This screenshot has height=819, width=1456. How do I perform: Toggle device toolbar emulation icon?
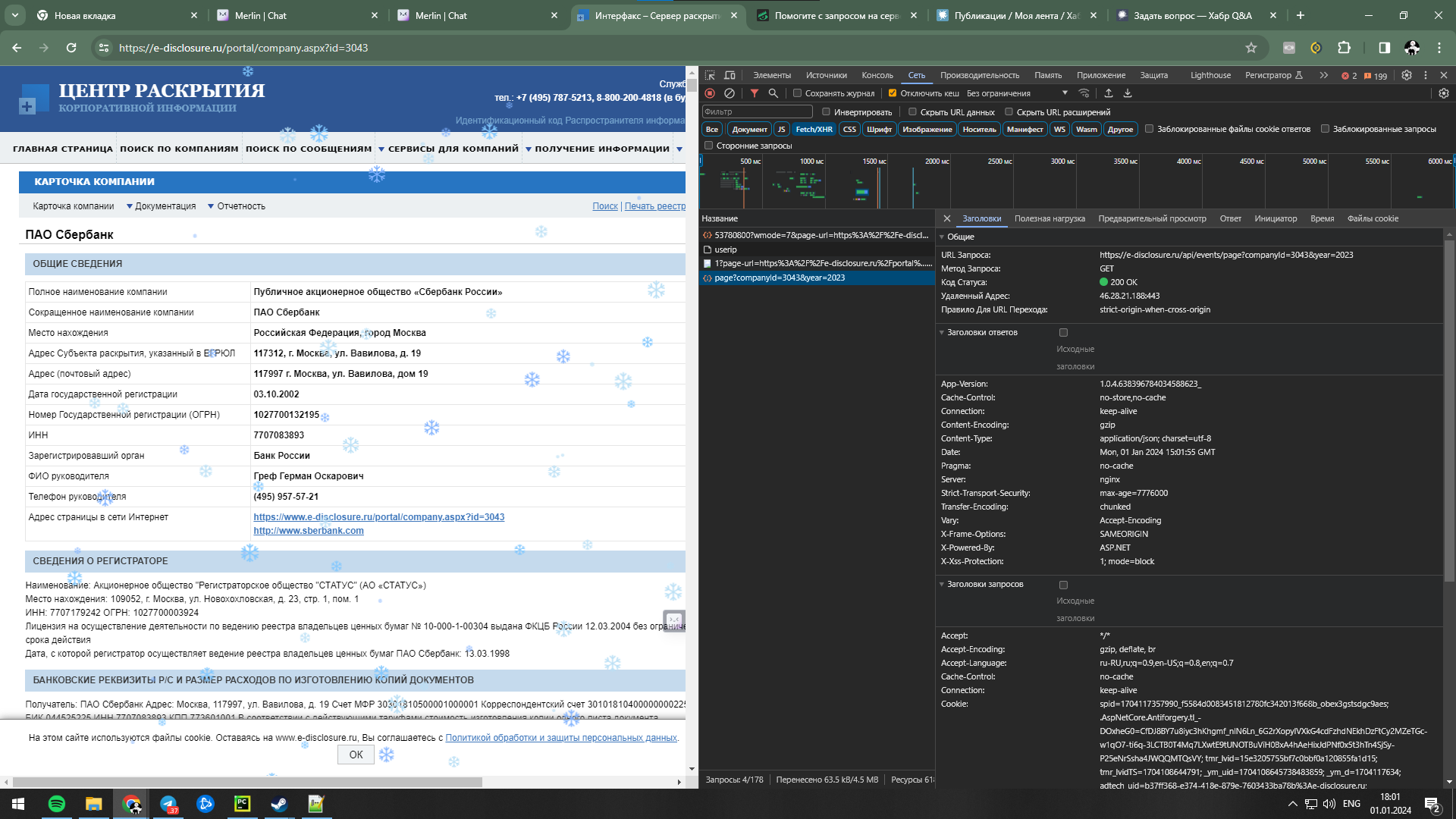click(x=730, y=75)
